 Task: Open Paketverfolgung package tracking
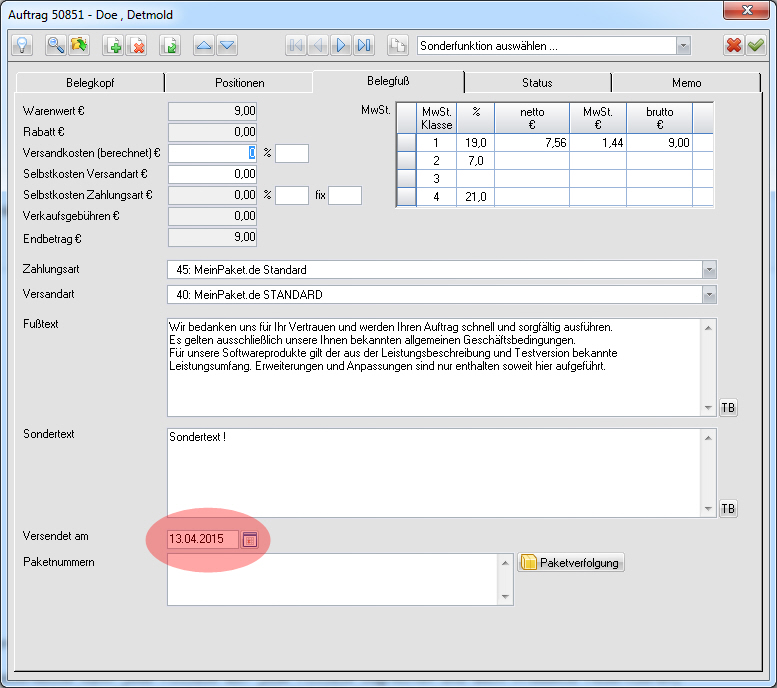(x=571, y=563)
